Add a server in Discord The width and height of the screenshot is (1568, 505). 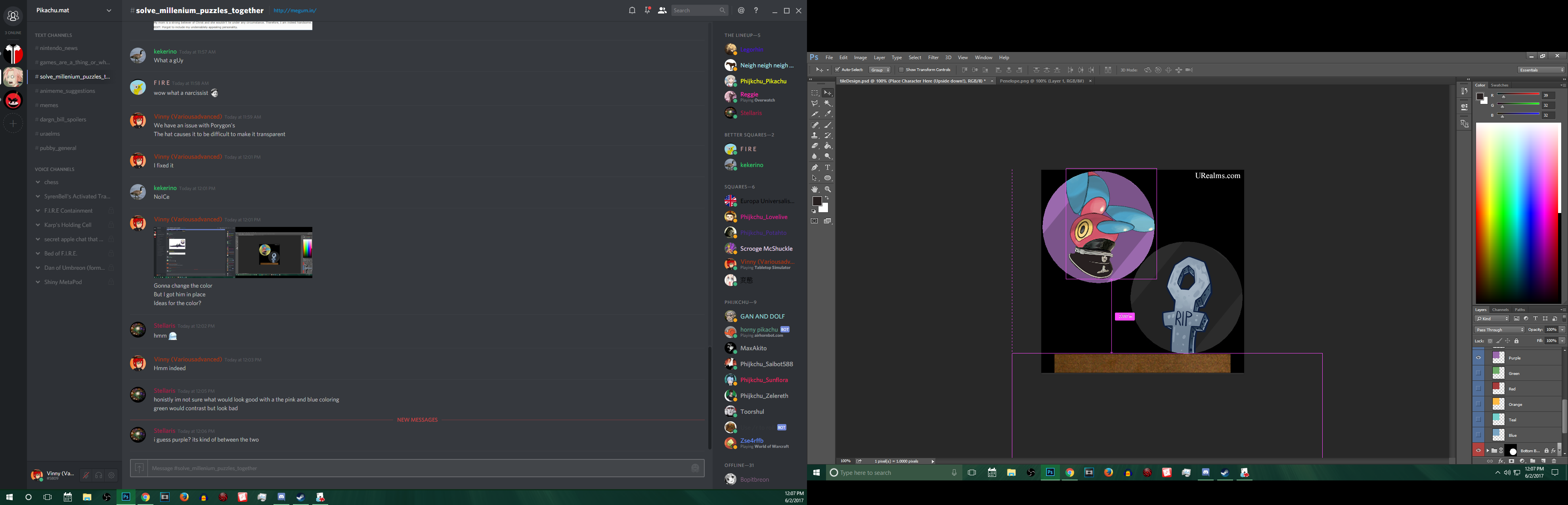click(x=13, y=124)
